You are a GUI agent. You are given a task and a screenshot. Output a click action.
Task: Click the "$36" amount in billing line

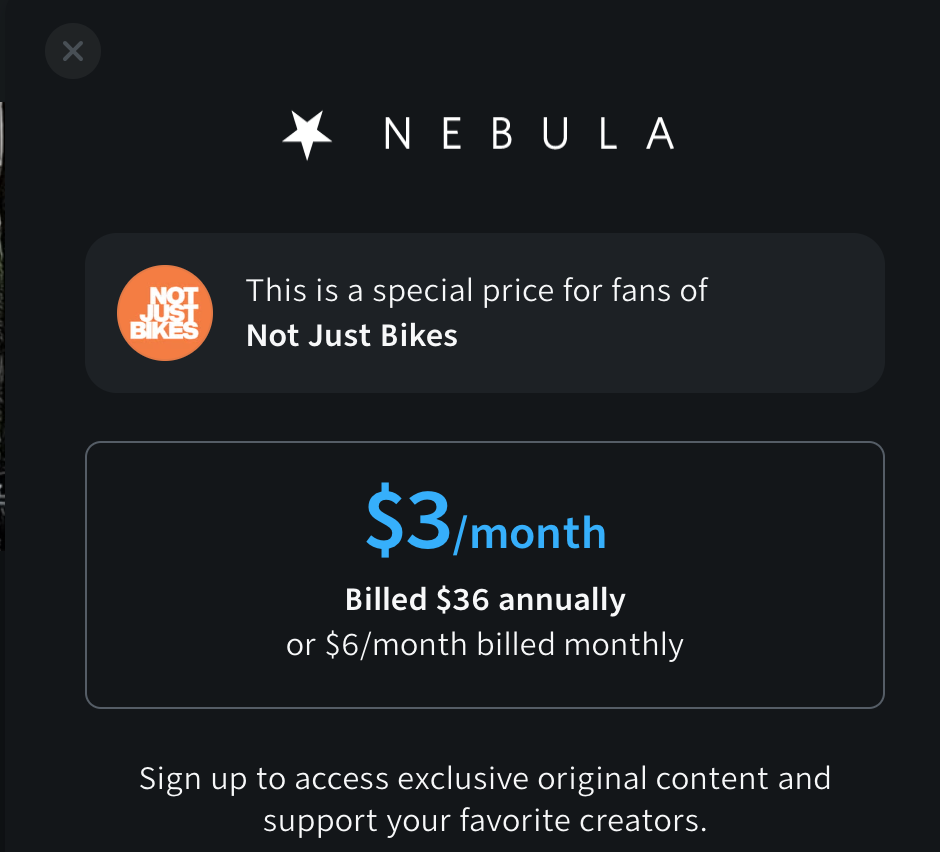click(463, 600)
